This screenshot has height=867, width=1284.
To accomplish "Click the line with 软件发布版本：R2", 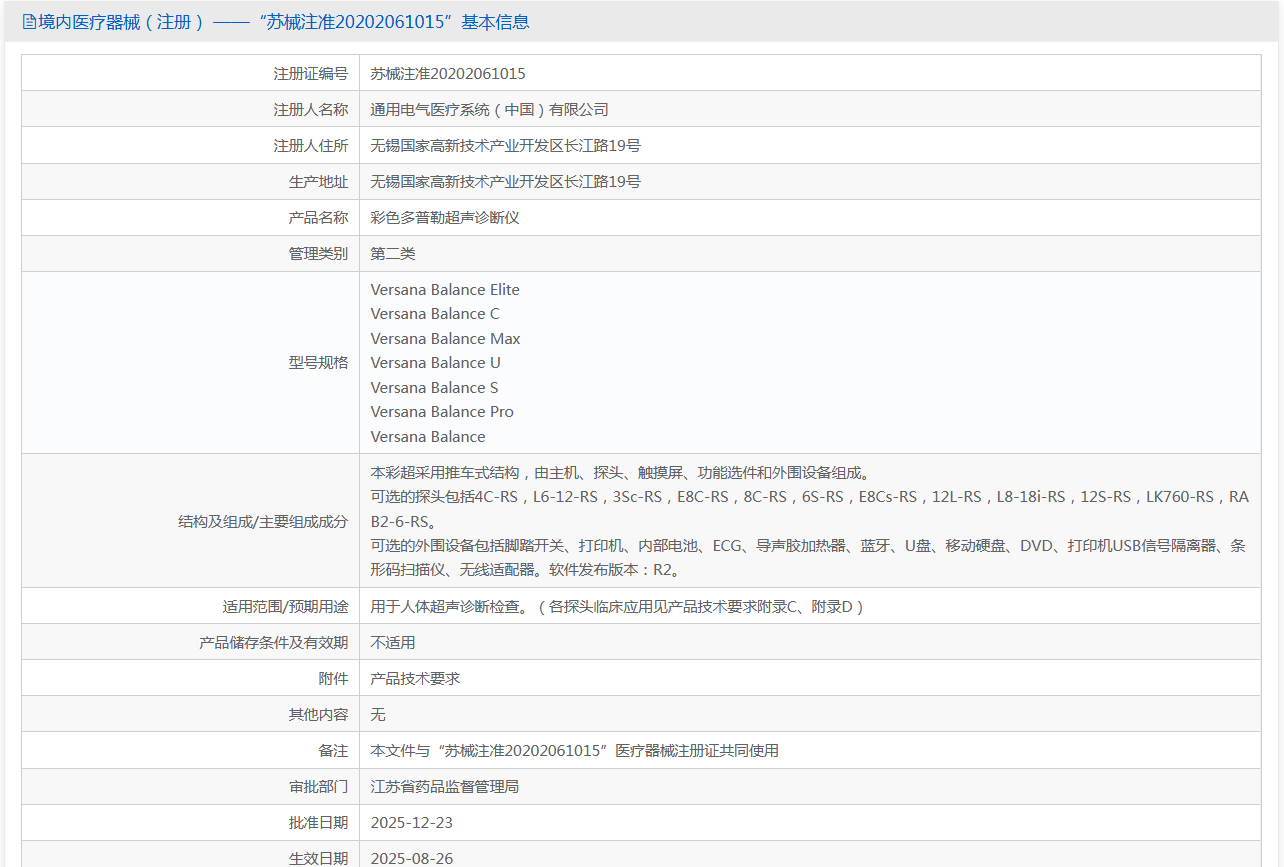I will click(526, 570).
